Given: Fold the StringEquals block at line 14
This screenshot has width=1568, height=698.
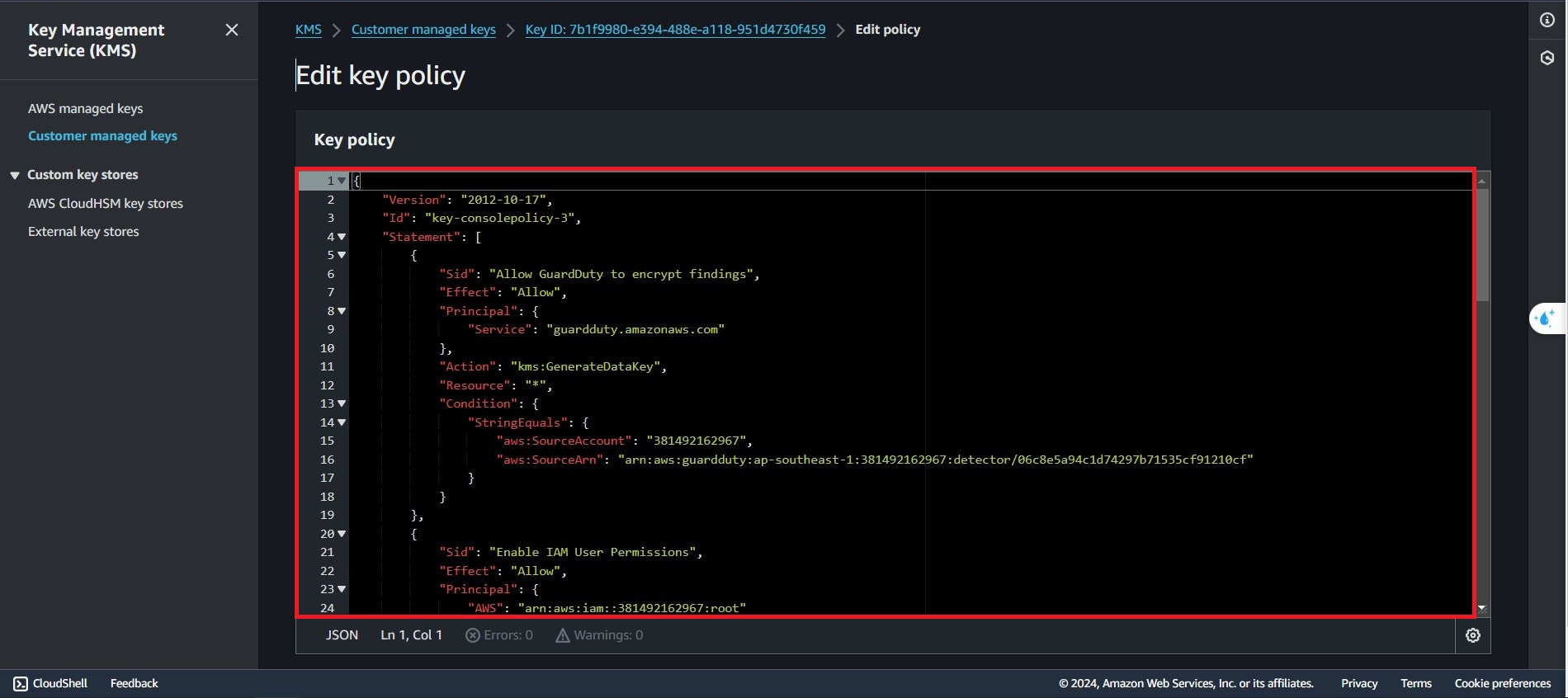Looking at the screenshot, I should click(342, 422).
